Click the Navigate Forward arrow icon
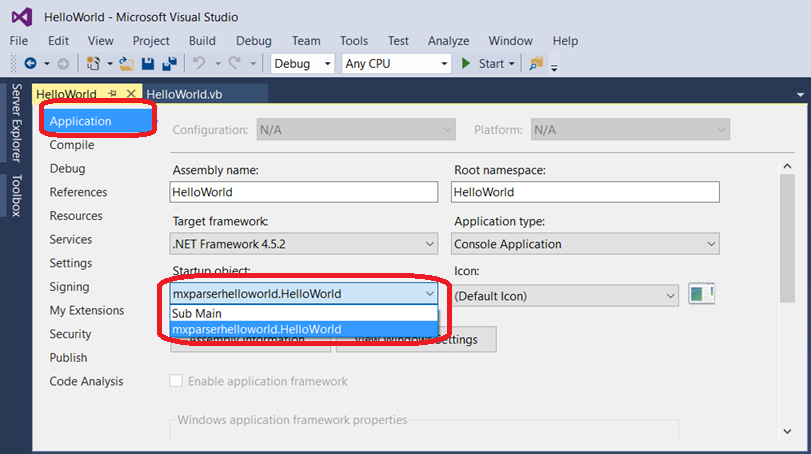This screenshot has height=454, width=811. click(x=63, y=64)
